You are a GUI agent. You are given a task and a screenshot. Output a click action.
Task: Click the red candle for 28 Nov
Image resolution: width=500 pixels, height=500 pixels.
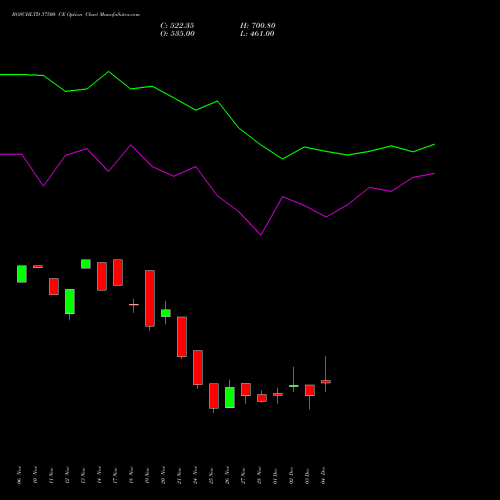point(262,398)
